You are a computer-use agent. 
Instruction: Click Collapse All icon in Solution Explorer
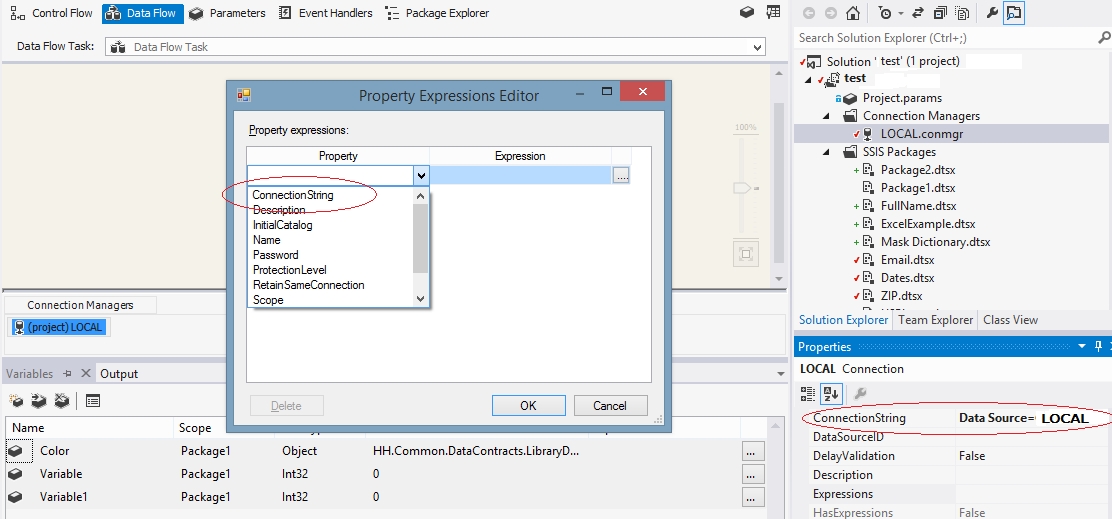(x=940, y=13)
